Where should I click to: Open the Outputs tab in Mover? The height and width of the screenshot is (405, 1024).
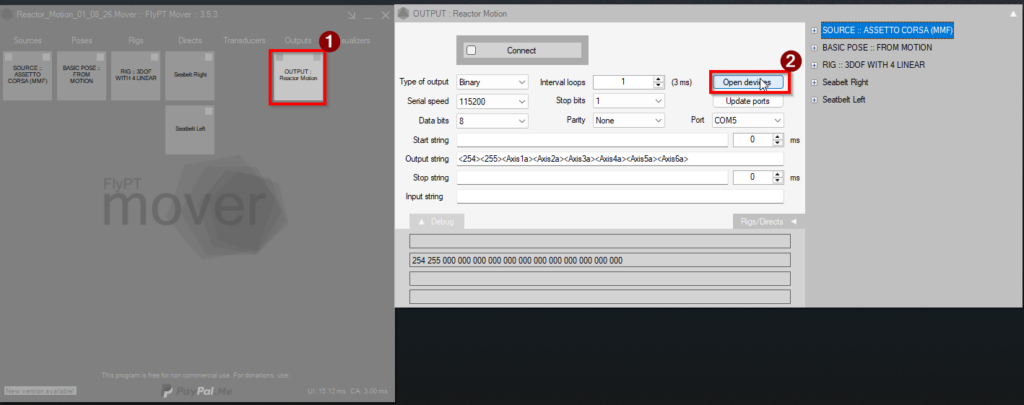tap(298, 40)
